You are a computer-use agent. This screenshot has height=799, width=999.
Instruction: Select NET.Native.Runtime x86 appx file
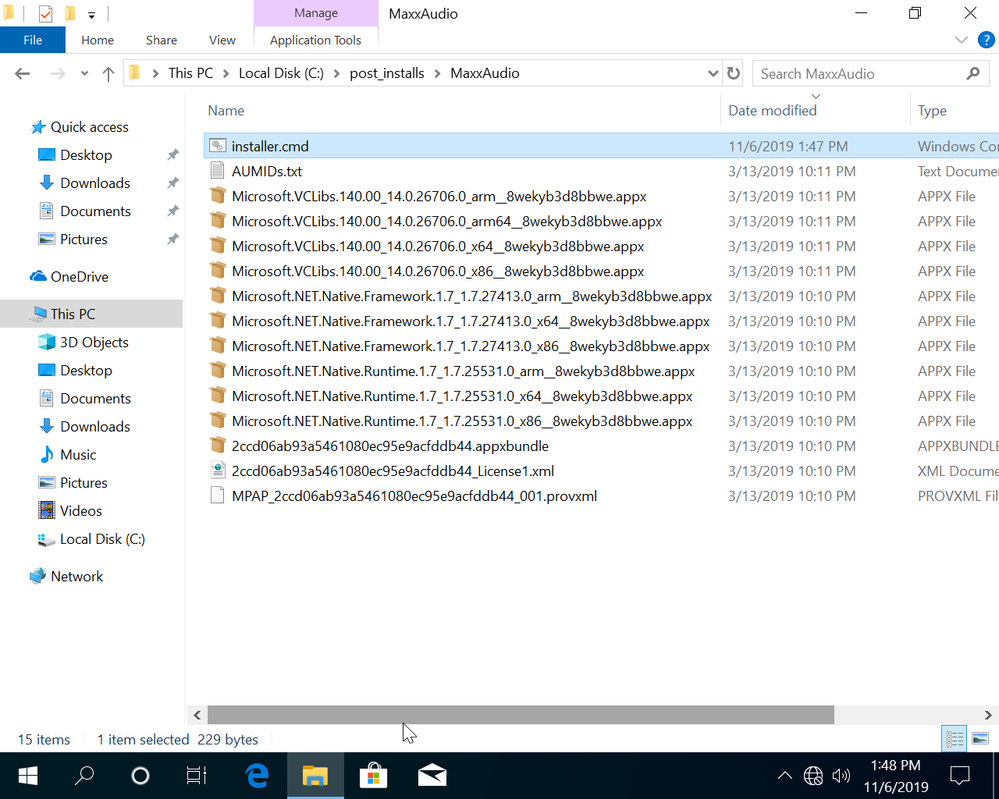(x=462, y=421)
